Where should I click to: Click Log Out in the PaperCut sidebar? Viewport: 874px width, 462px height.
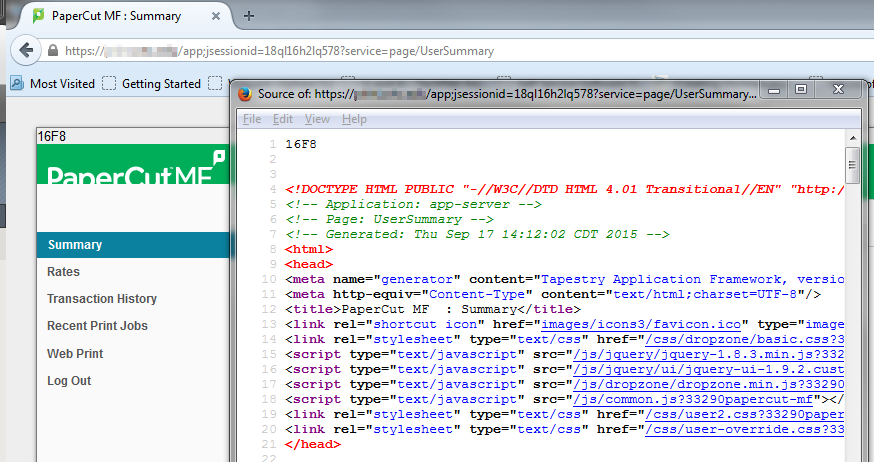(x=69, y=381)
